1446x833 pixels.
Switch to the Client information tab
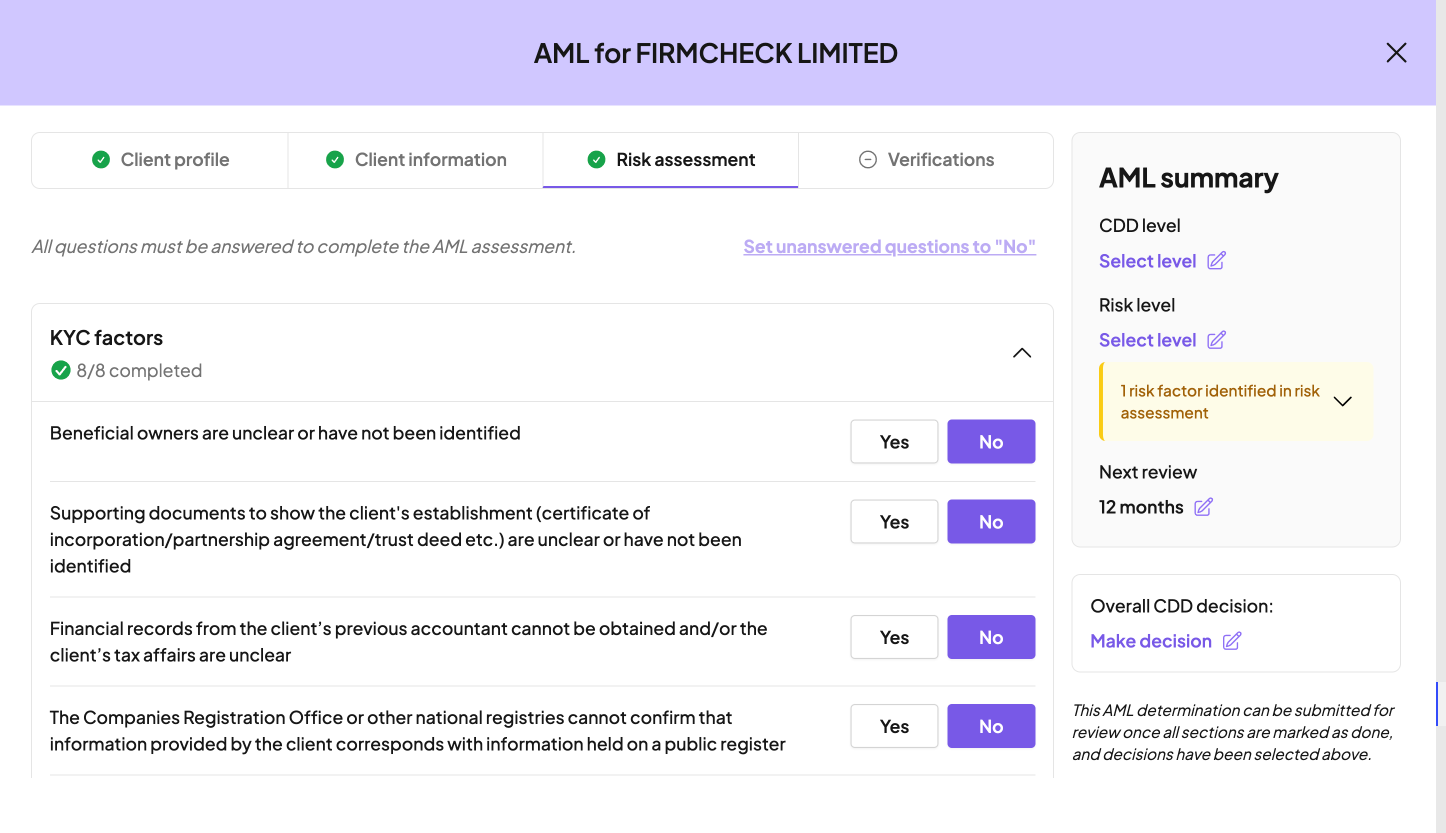(x=416, y=160)
